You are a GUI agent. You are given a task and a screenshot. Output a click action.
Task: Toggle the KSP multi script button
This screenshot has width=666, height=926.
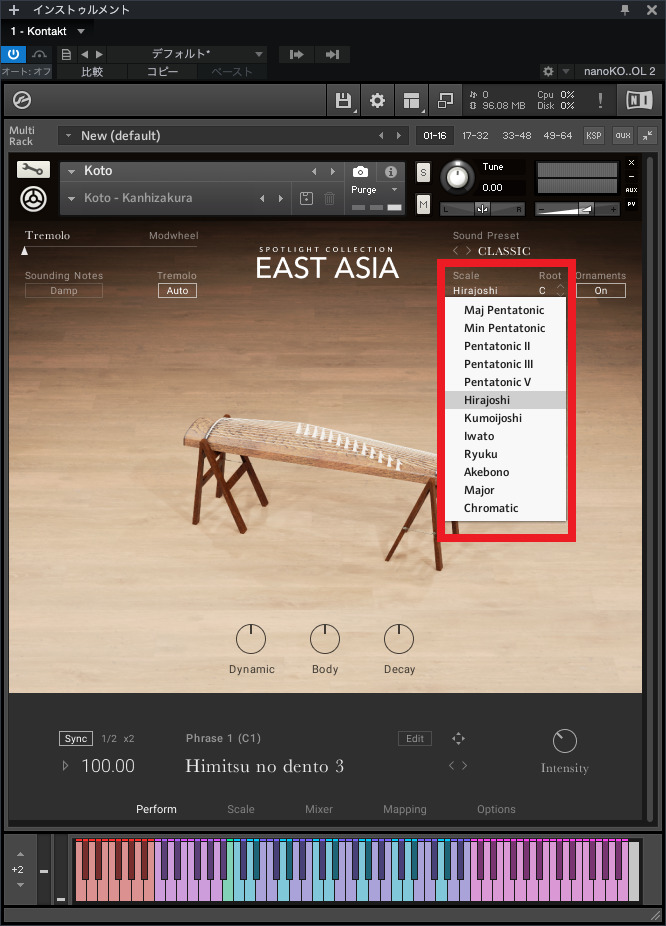coord(593,135)
